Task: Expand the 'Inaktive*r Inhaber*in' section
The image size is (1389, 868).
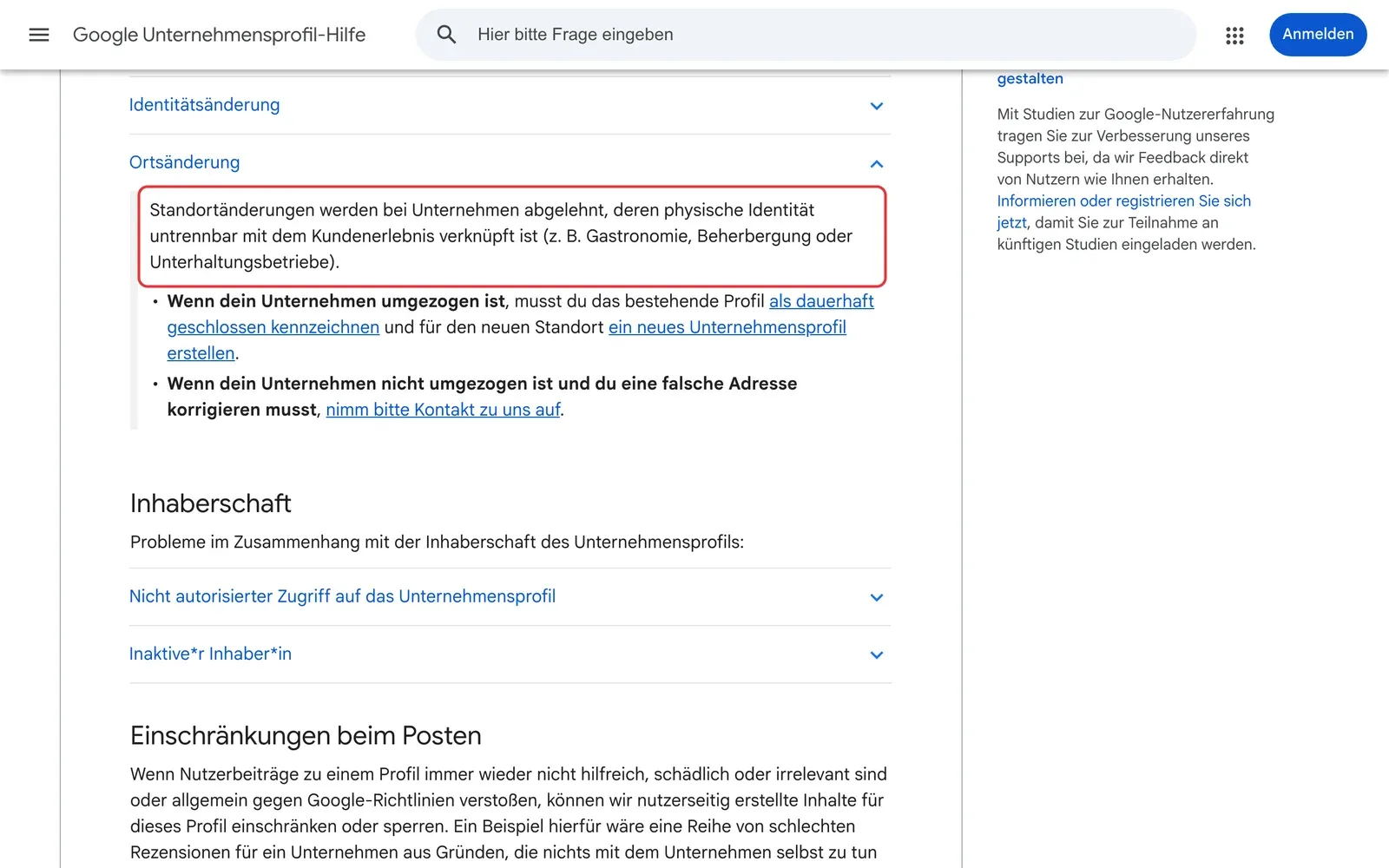Action: [x=510, y=654]
